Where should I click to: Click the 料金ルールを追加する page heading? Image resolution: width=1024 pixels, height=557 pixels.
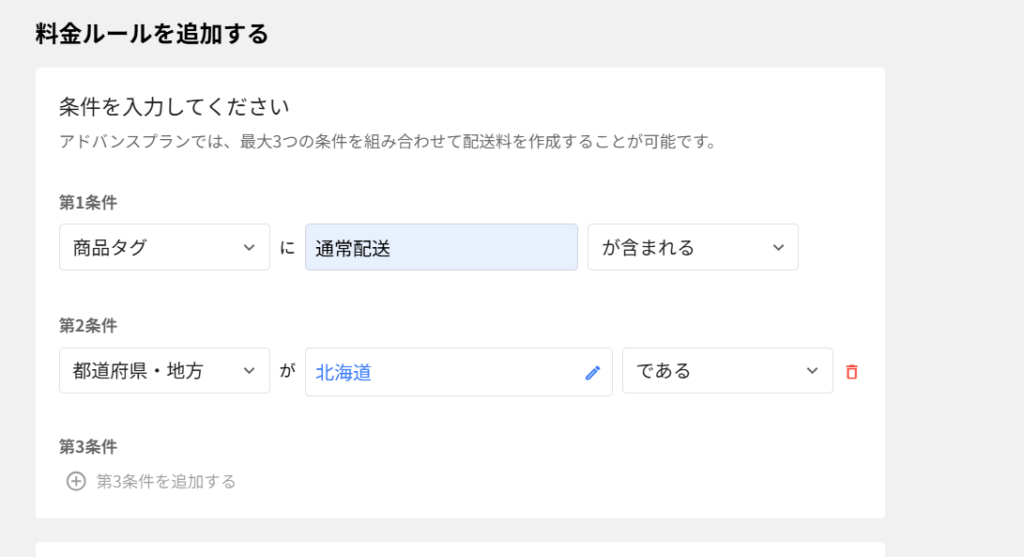(152, 34)
